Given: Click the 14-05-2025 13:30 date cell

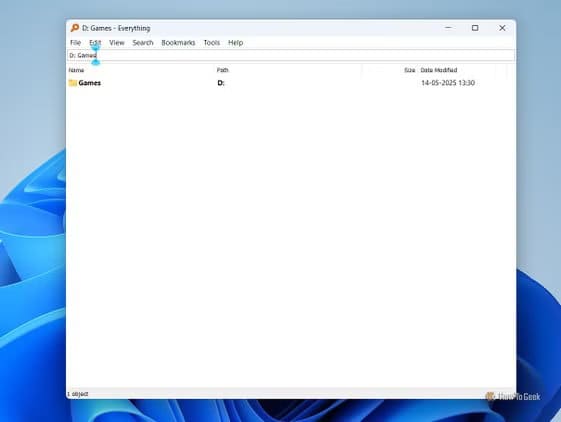Looking at the screenshot, I should (448, 83).
